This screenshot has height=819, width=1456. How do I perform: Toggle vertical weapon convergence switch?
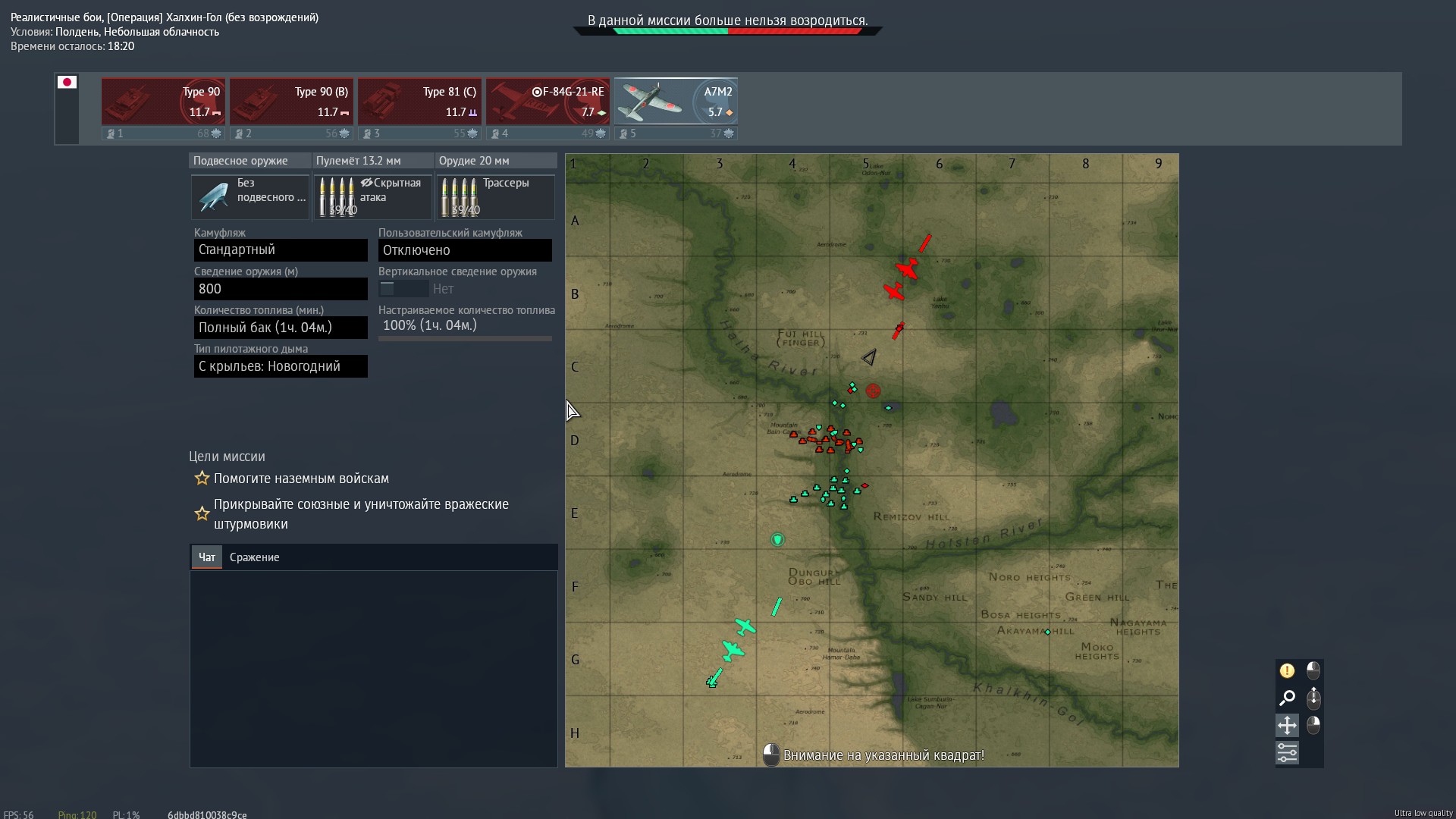tap(403, 289)
